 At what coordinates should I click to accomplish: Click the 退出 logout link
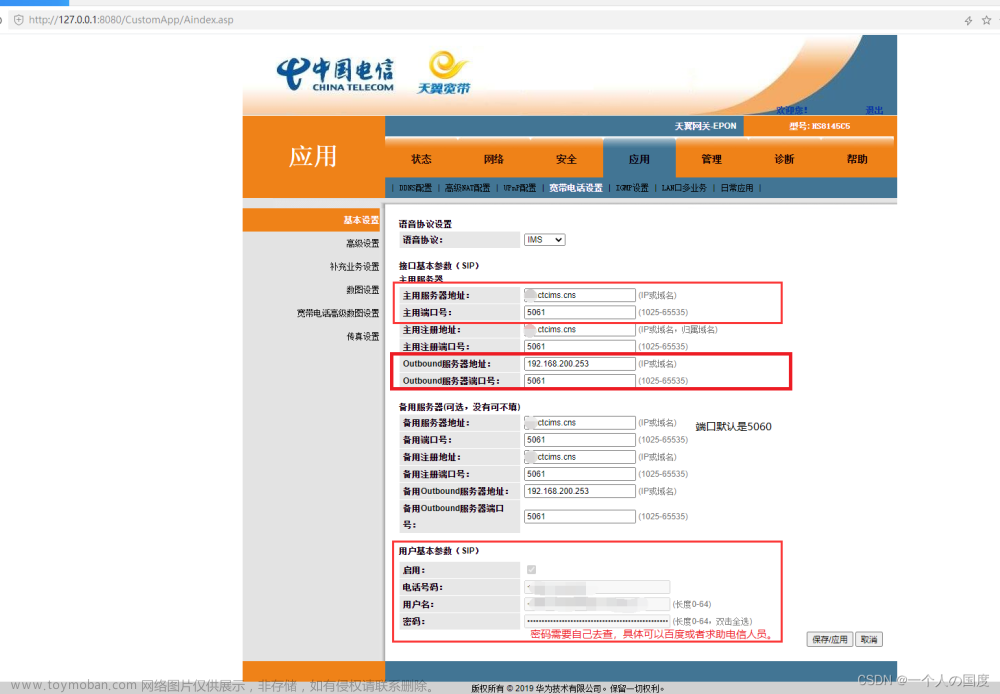click(x=874, y=110)
